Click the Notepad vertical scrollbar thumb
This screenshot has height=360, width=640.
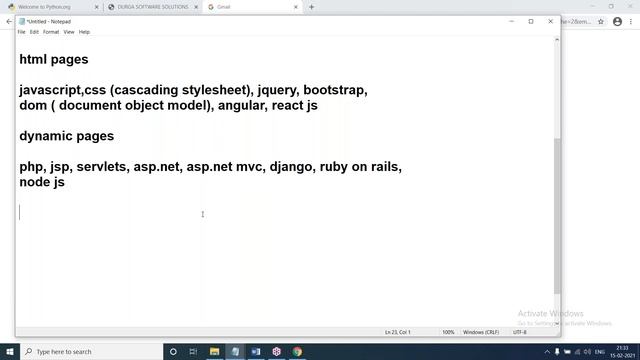click(x=557, y=216)
